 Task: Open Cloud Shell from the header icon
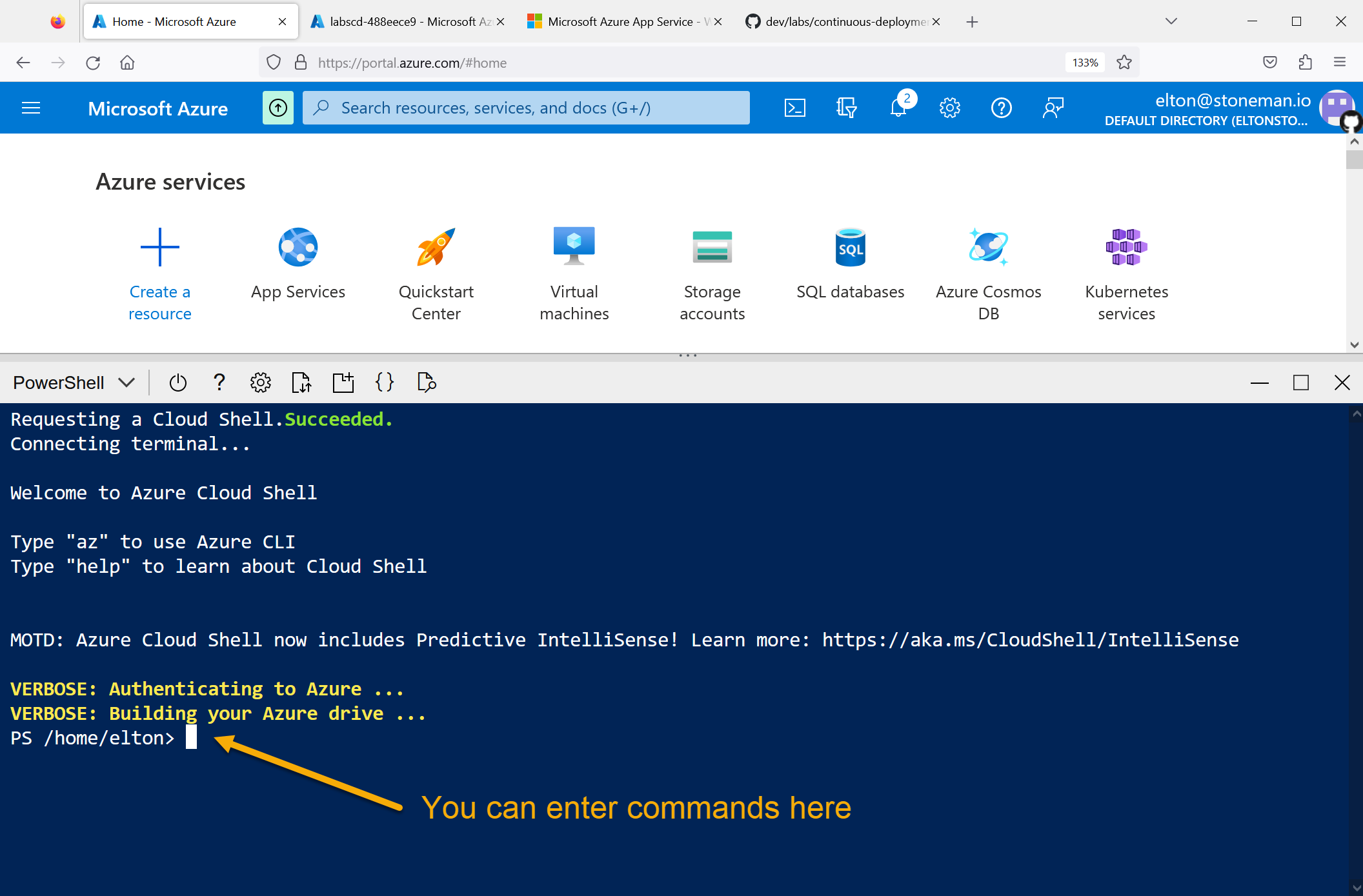tap(794, 108)
